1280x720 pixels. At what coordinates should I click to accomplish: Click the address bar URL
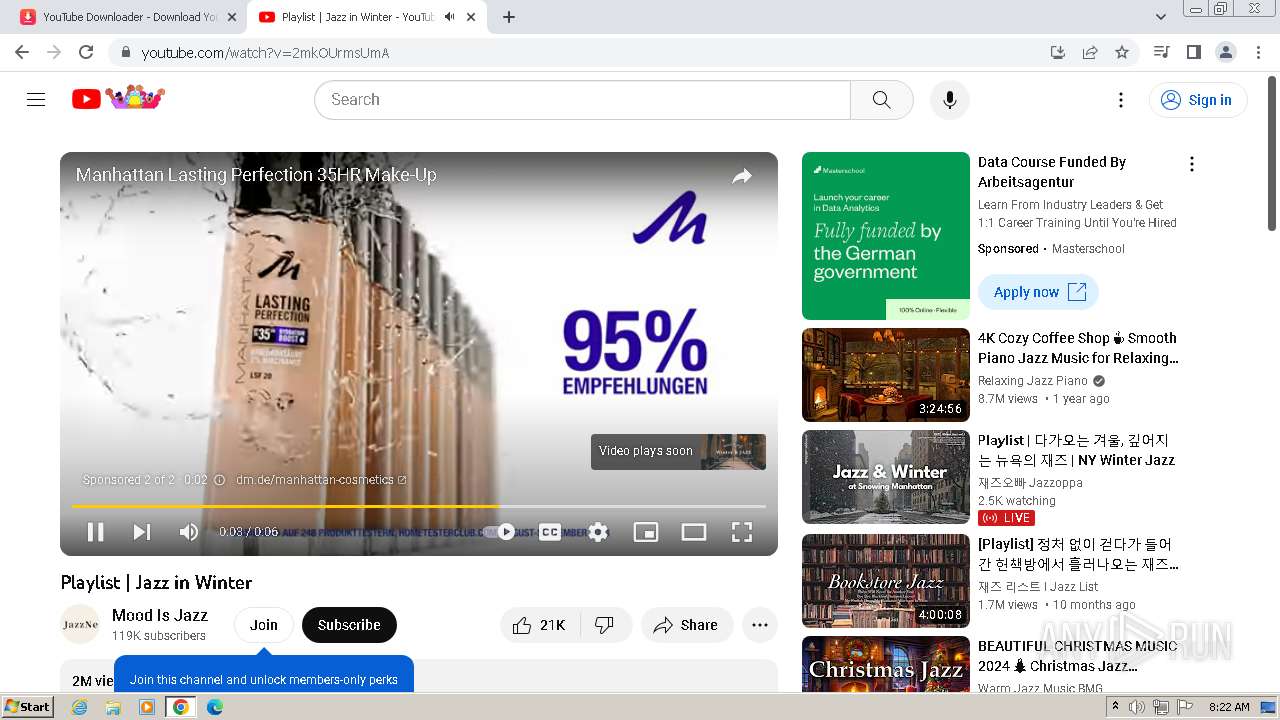pyautogui.click(x=265, y=53)
